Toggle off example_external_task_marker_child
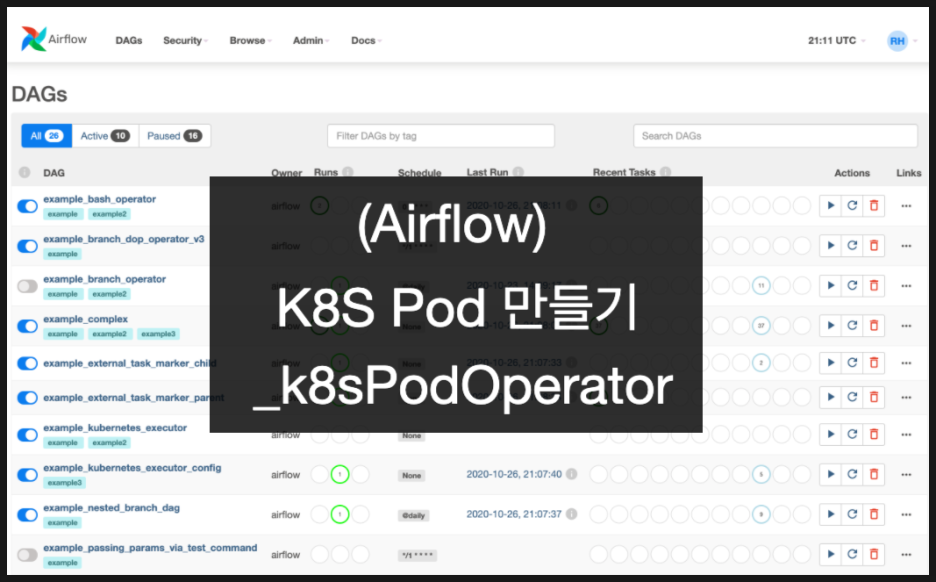This screenshot has height=582, width=936. [x=27, y=363]
